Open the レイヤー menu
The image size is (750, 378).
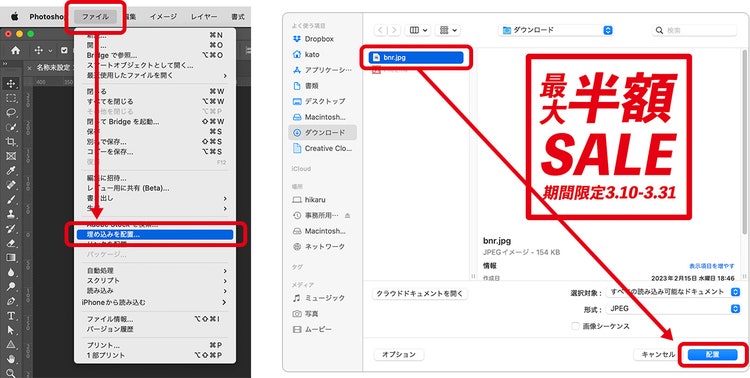tap(204, 17)
